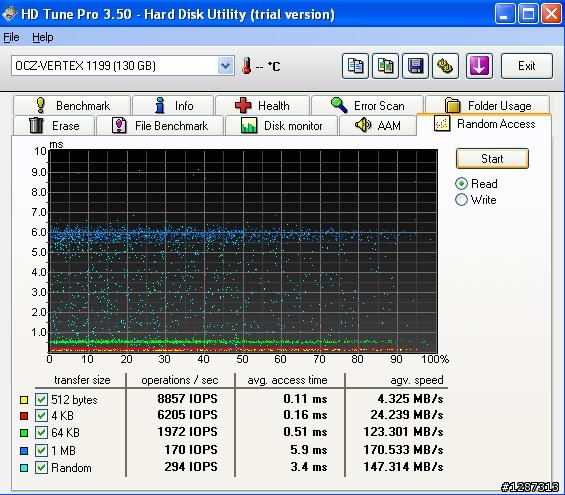Screen dimensions: 565x495
Task: Open options gear icon
Action: coord(445,66)
